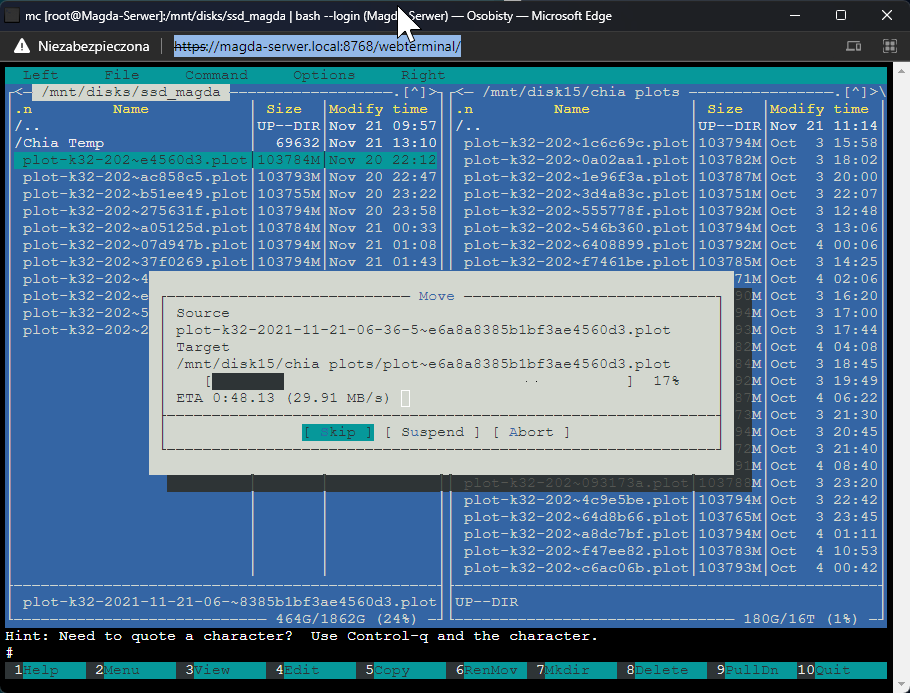Click Suspend in Move dialog

[x=432, y=432]
